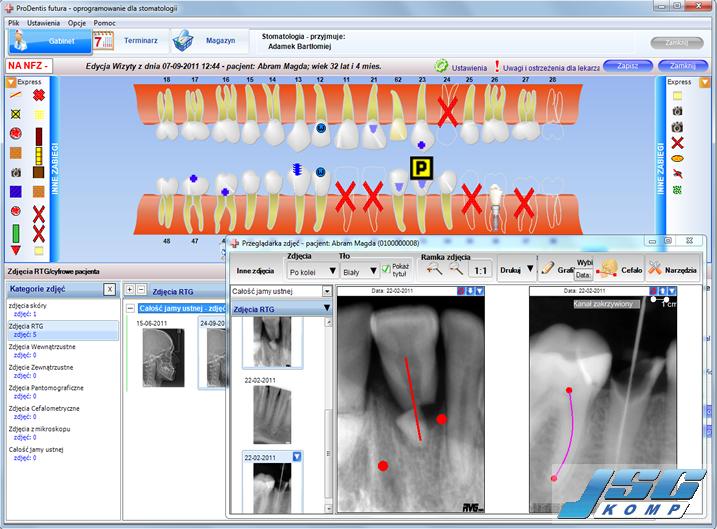Open the 22-02-2011 lower teeth thumbnail
Viewport: 717px width, 529px height.
tap(272, 414)
